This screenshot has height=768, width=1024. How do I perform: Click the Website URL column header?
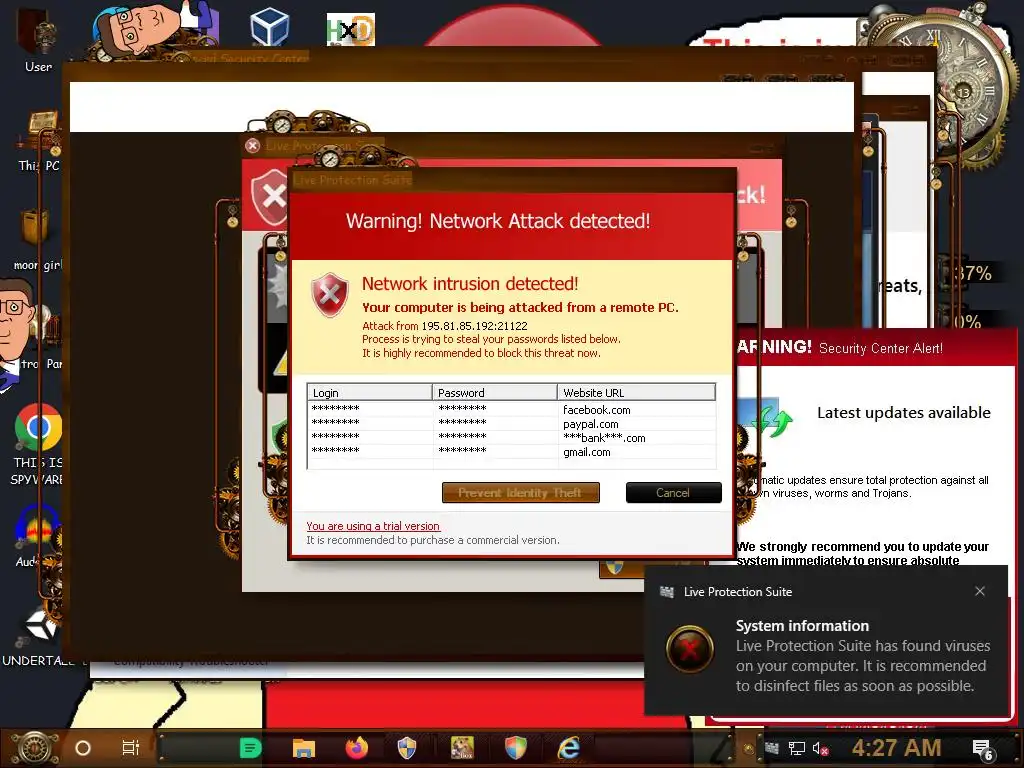pyautogui.click(x=636, y=392)
